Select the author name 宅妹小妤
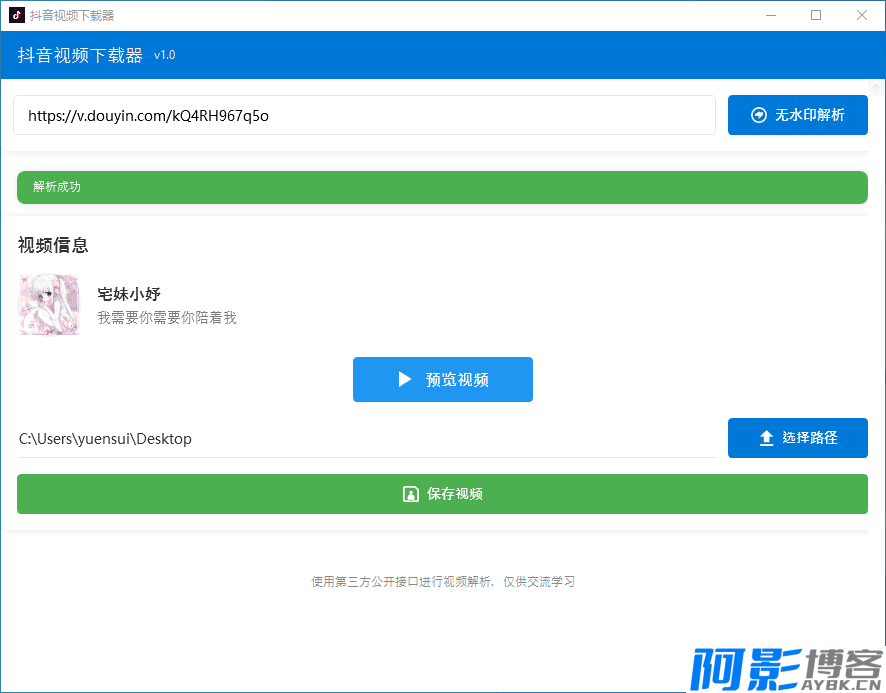 (x=129, y=294)
